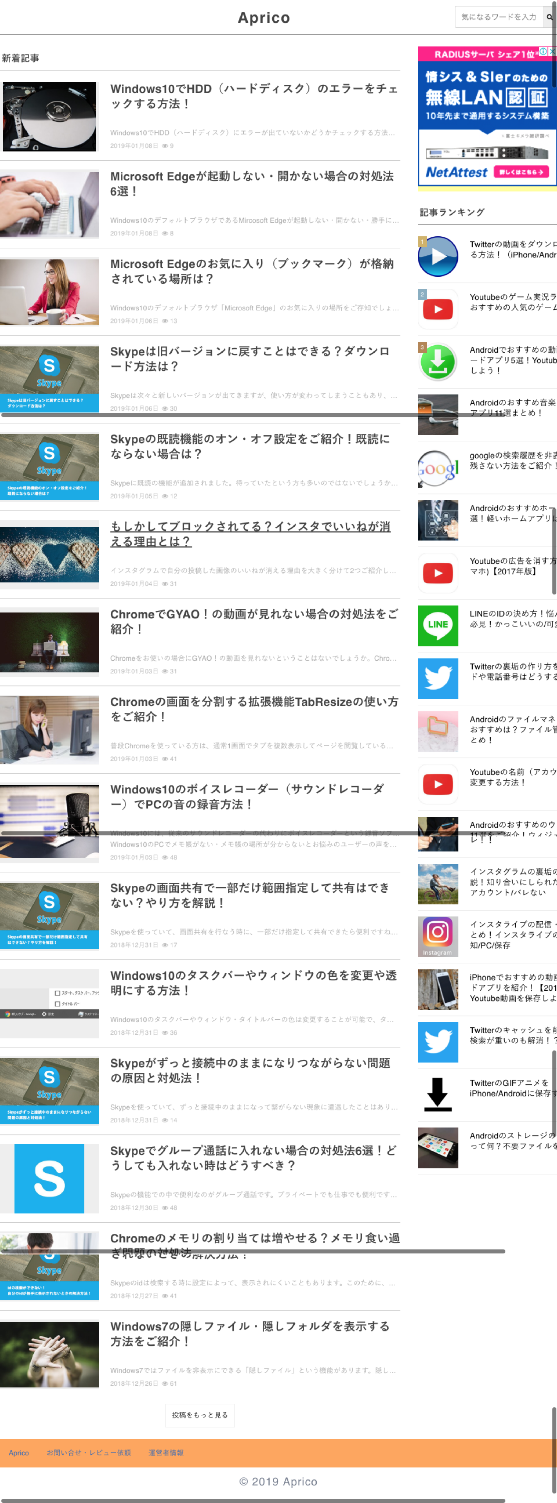Open Twitter icon for 裏垢の作り方 article
Screen dimensions: 557x1503
pyautogui.click(x=437, y=678)
